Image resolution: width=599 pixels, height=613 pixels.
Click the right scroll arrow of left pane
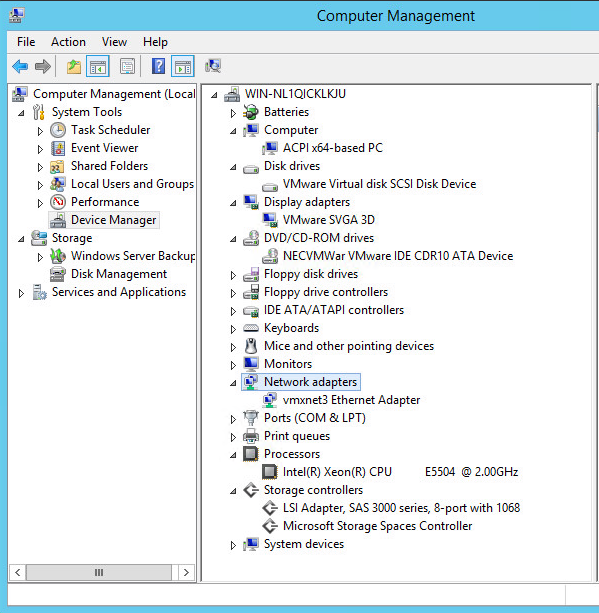point(186,572)
